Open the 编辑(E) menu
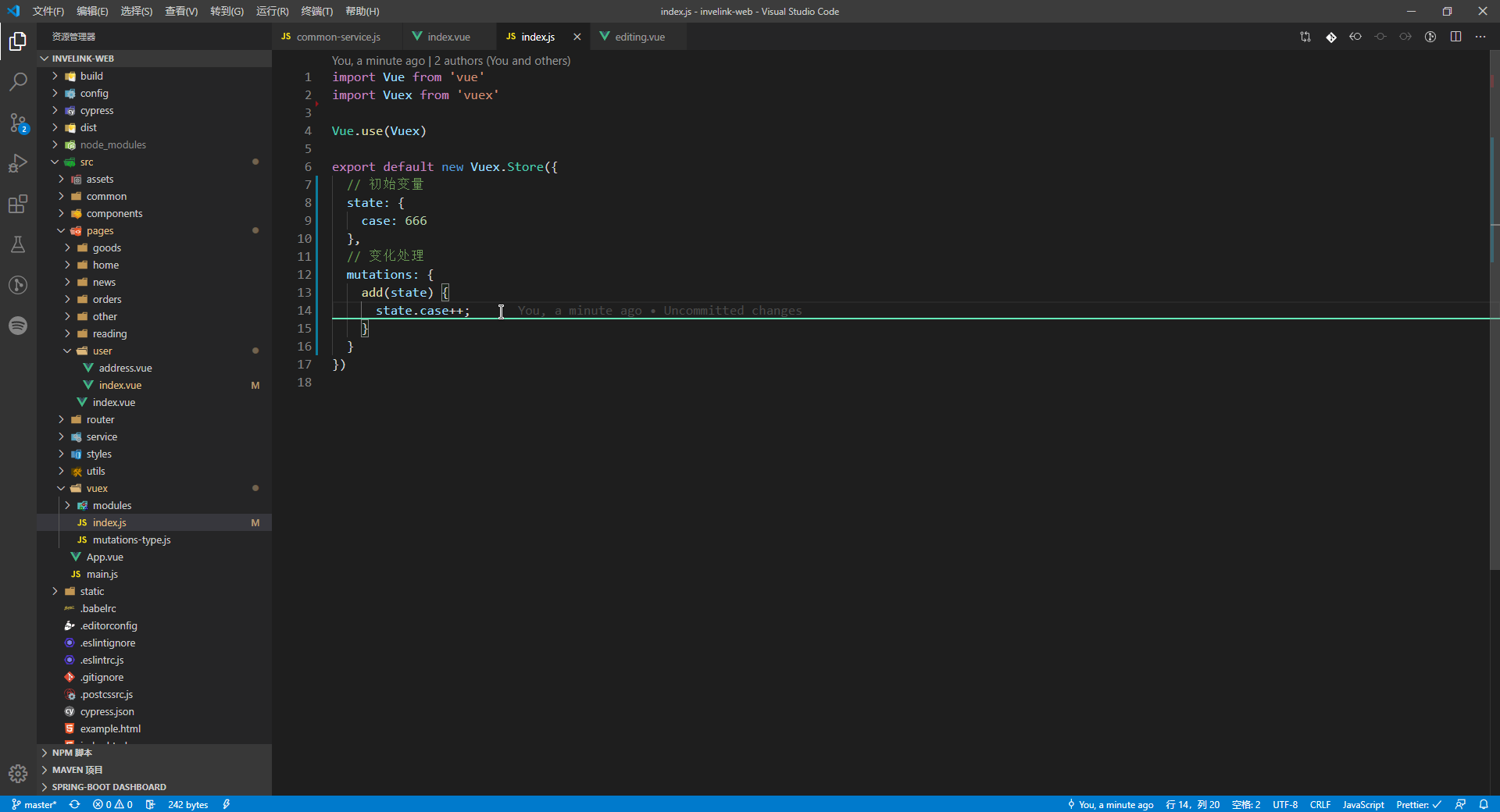This screenshot has width=1500, height=812. click(92, 11)
